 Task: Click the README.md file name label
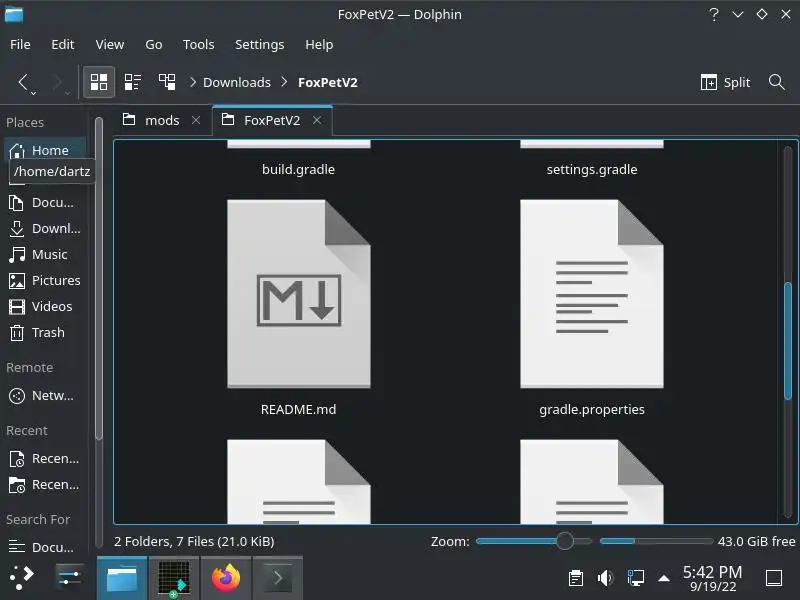298,410
